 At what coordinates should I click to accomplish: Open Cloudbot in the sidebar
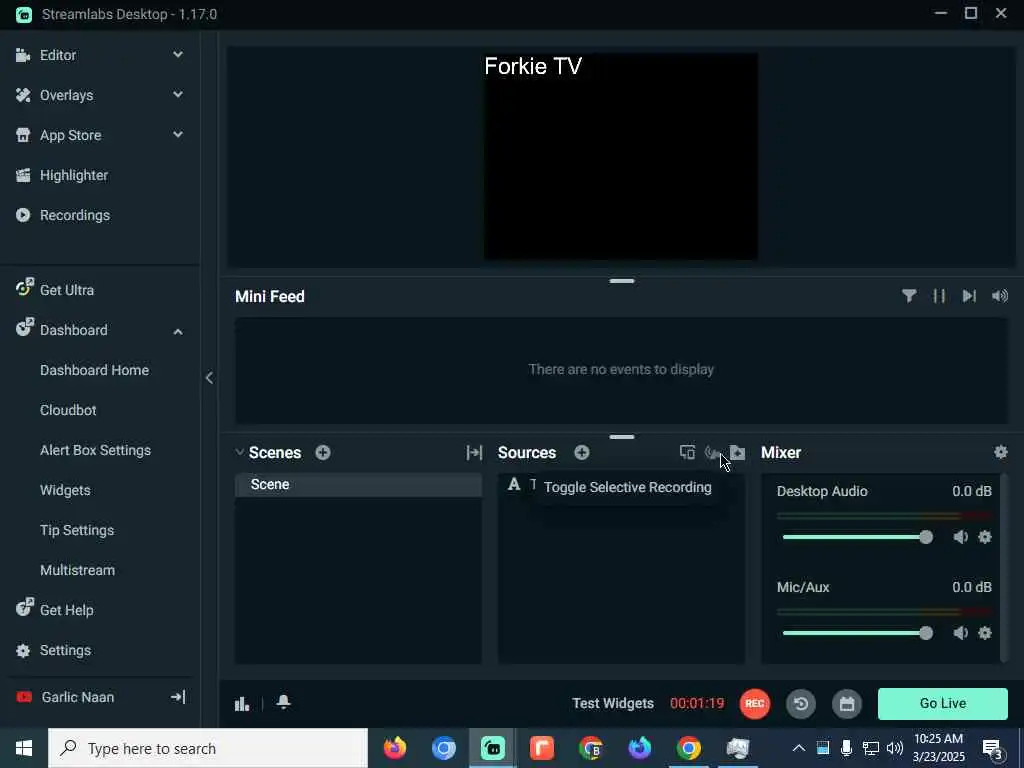[68, 410]
